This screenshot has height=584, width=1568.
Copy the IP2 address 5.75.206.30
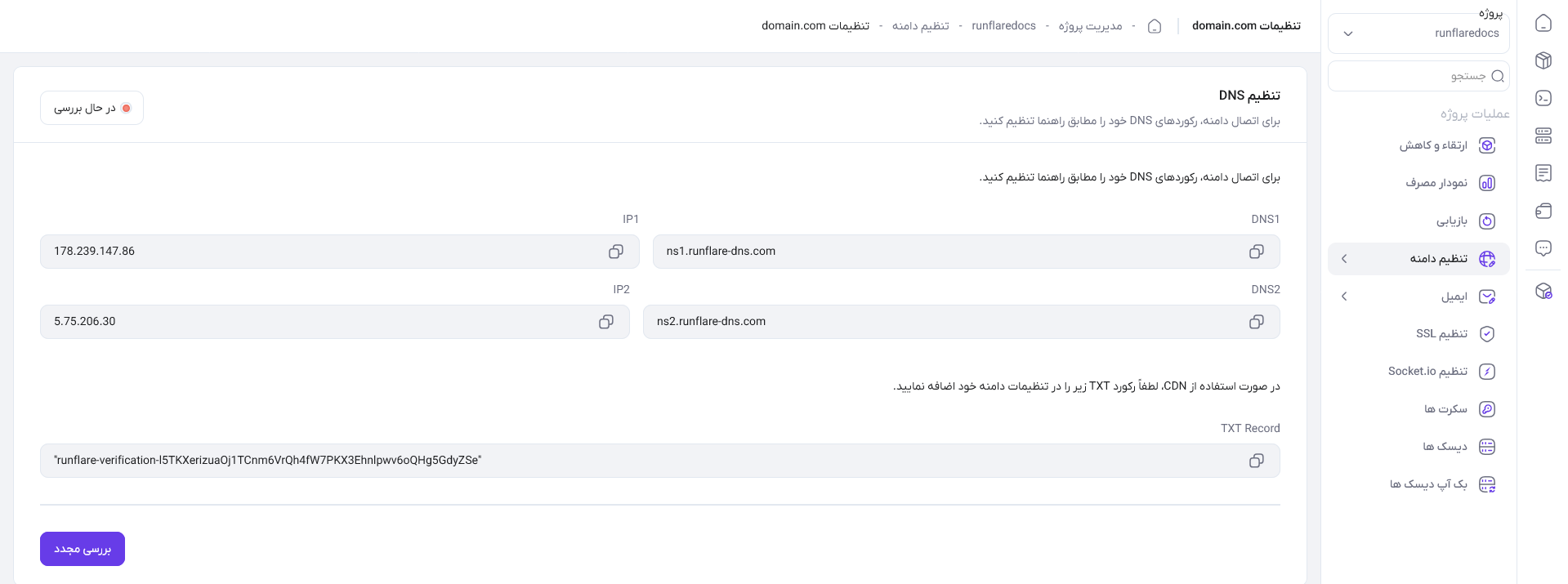(606, 322)
